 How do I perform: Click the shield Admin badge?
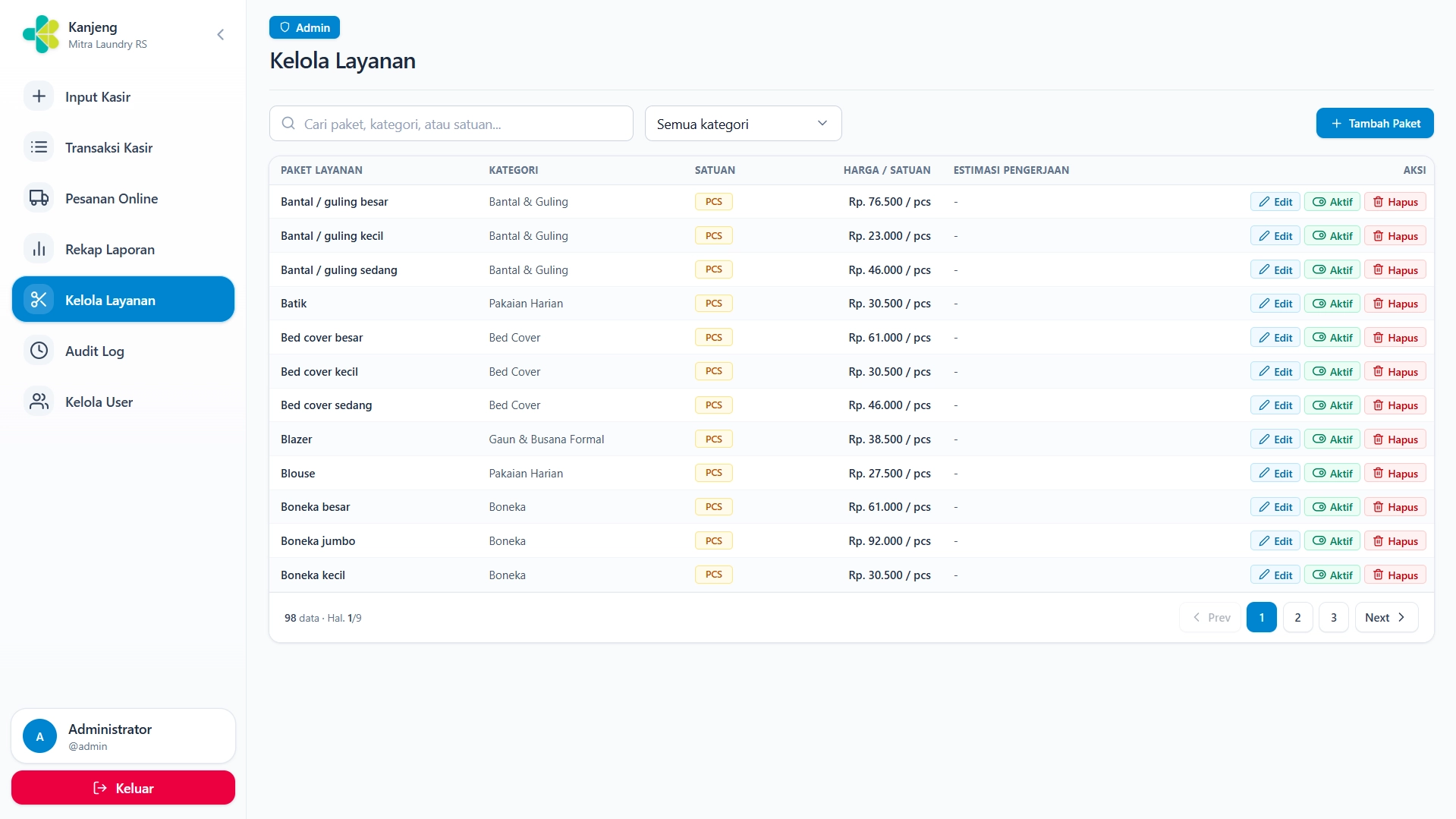point(304,27)
